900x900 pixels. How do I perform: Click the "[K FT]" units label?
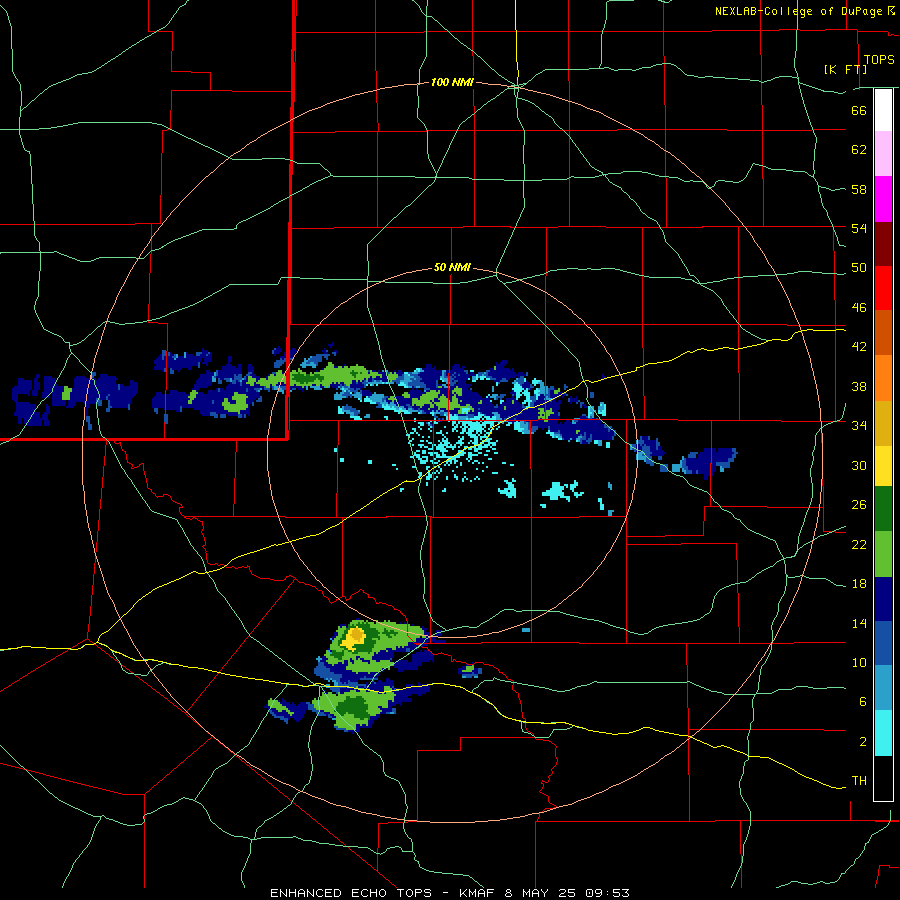[845, 69]
